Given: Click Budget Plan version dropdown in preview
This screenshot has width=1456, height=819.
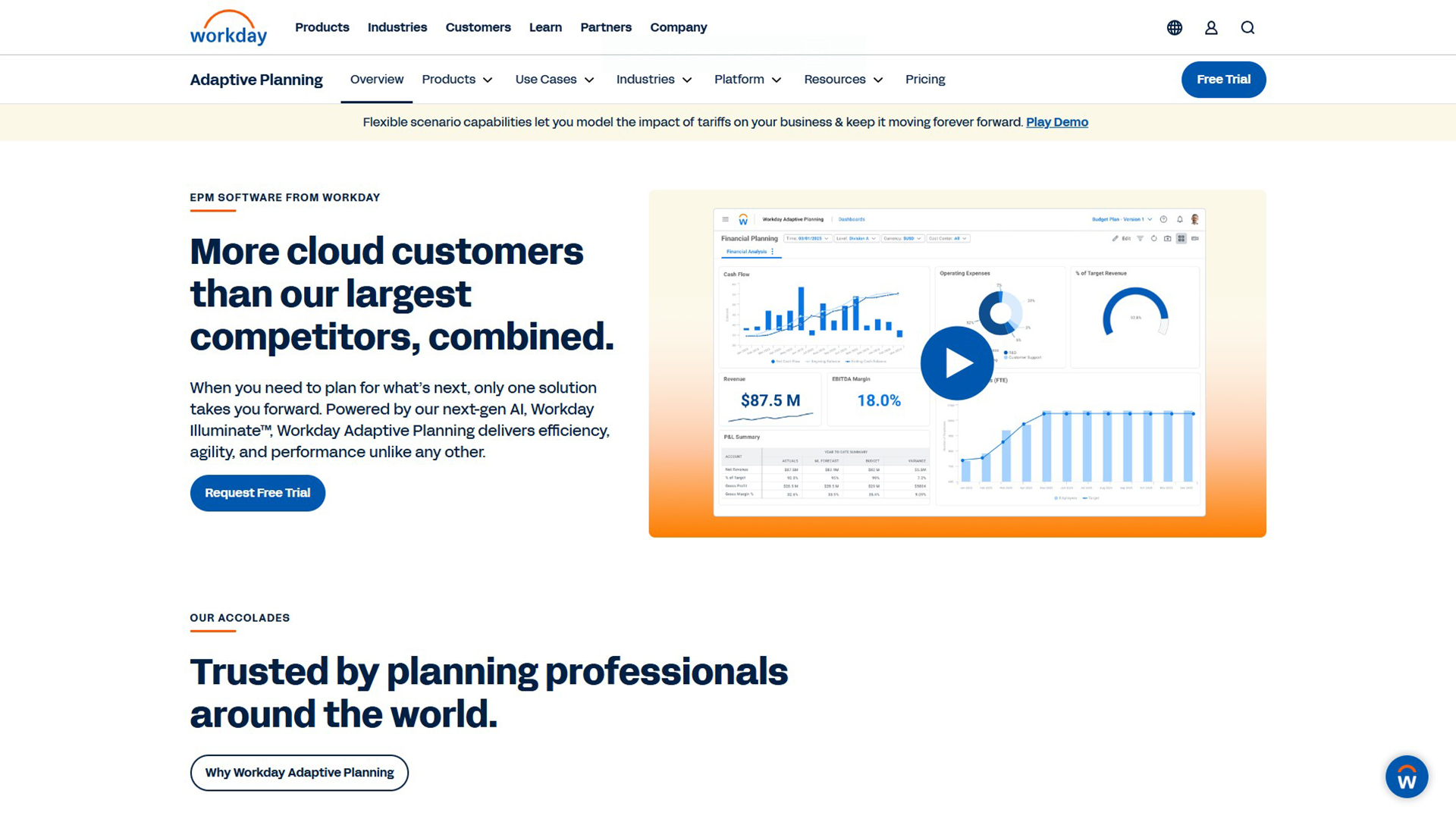Looking at the screenshot, I should 1122,219.
